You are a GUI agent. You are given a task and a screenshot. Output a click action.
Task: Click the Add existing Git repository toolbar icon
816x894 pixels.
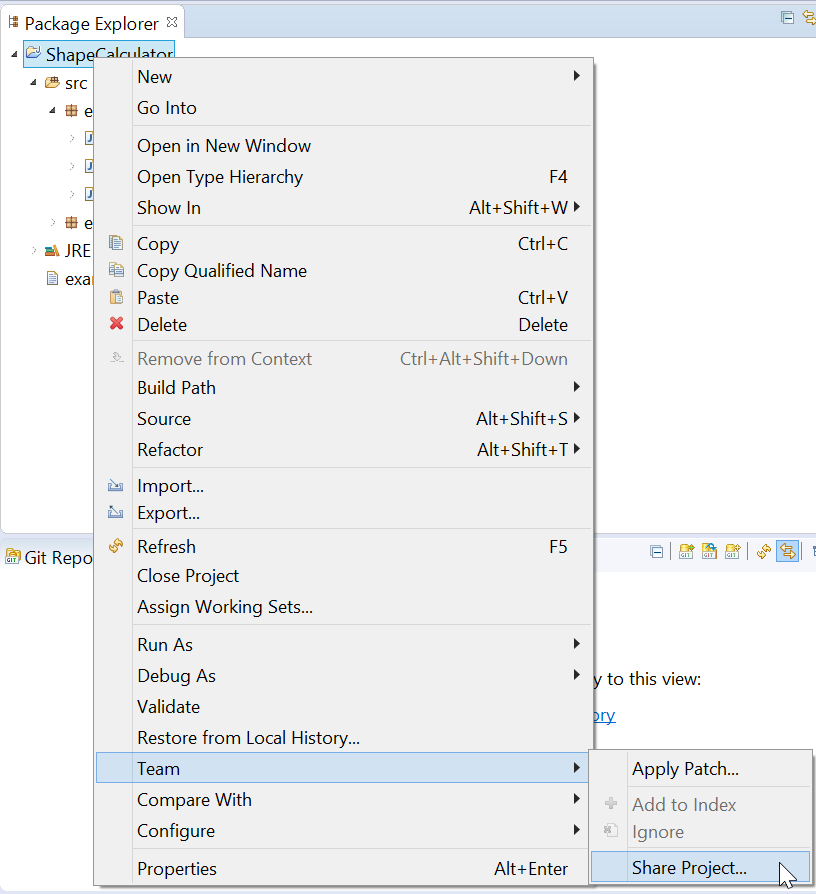pos(686,551)
